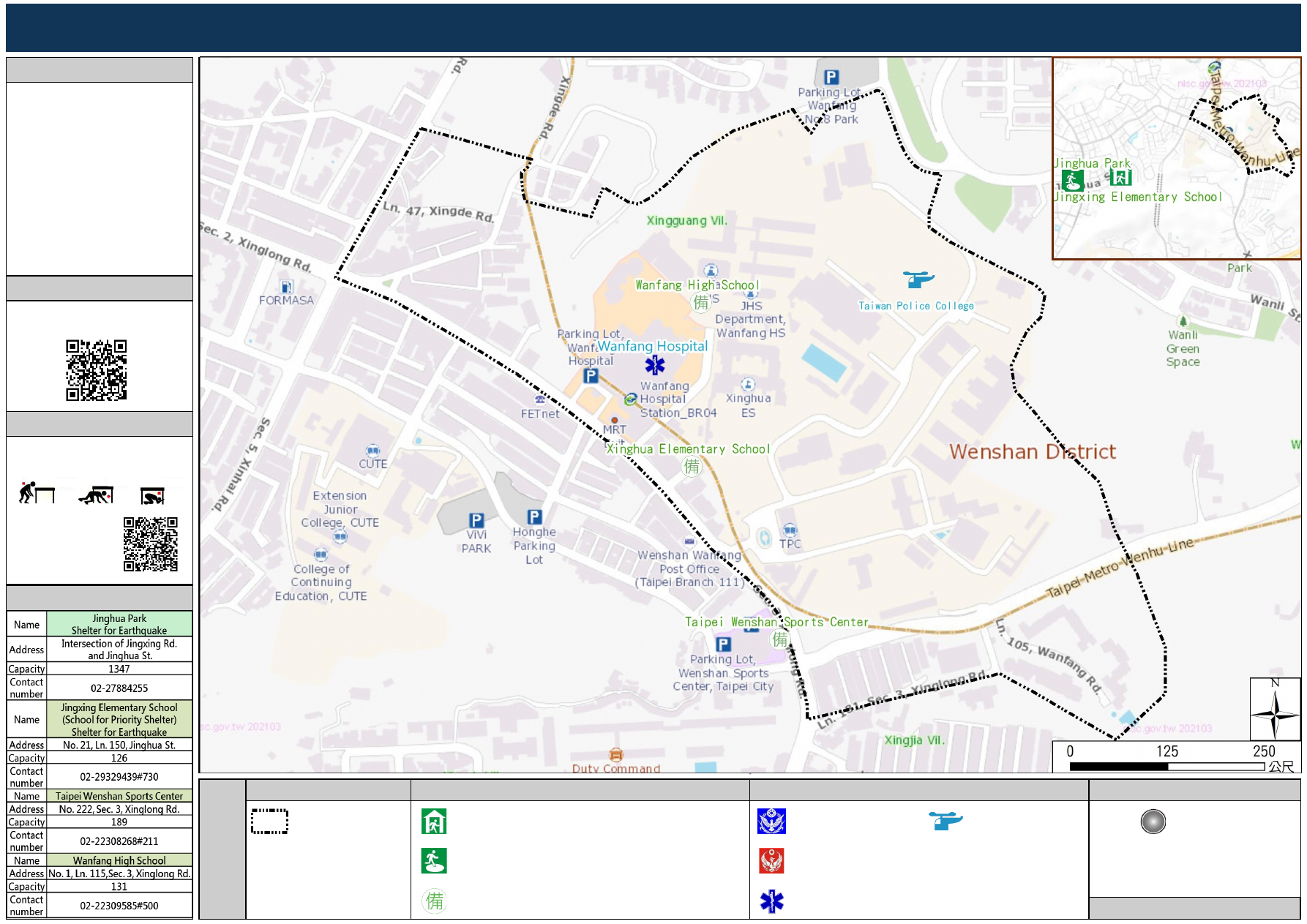Viewport: 1307px width, 924px height.
Task: Click the Xinghua ES icon on map
Action: tap(747, 384)
